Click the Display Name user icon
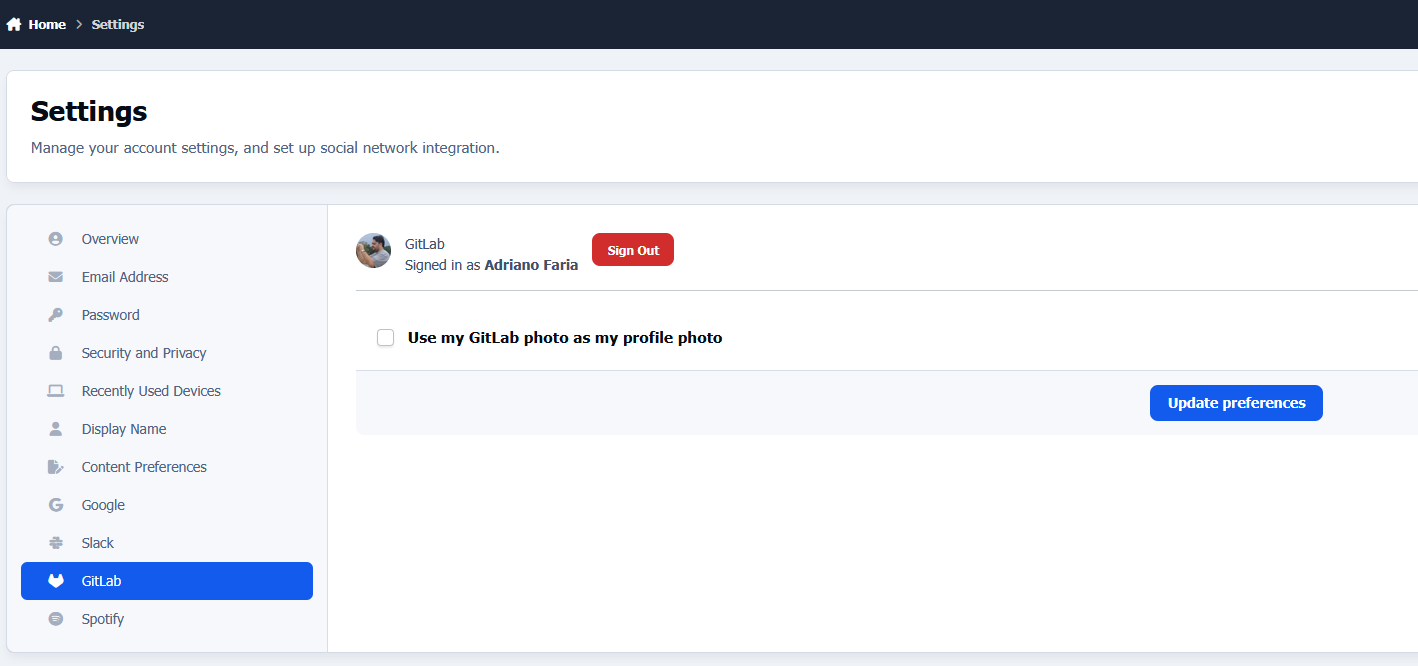Image resolution: width=1418 pixels, height=666 pixels. point(56,429)
